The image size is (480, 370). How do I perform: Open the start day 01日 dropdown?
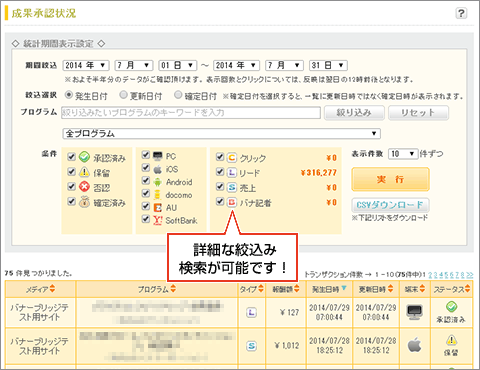click(x=177, y=65)
